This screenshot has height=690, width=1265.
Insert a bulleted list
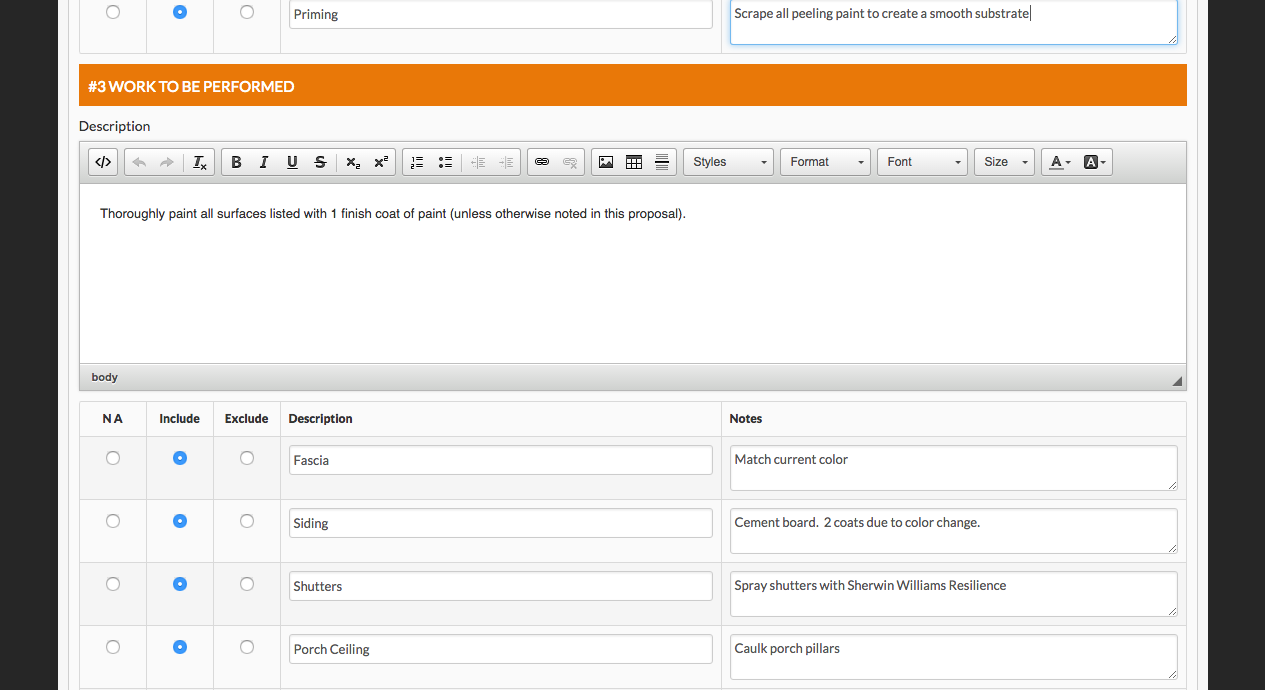tap(445, 162)
